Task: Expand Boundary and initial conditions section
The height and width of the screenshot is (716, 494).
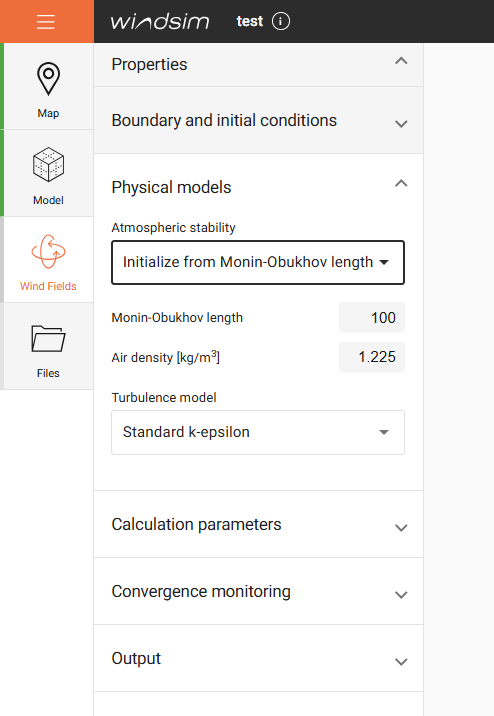Action: pos(258,121)
